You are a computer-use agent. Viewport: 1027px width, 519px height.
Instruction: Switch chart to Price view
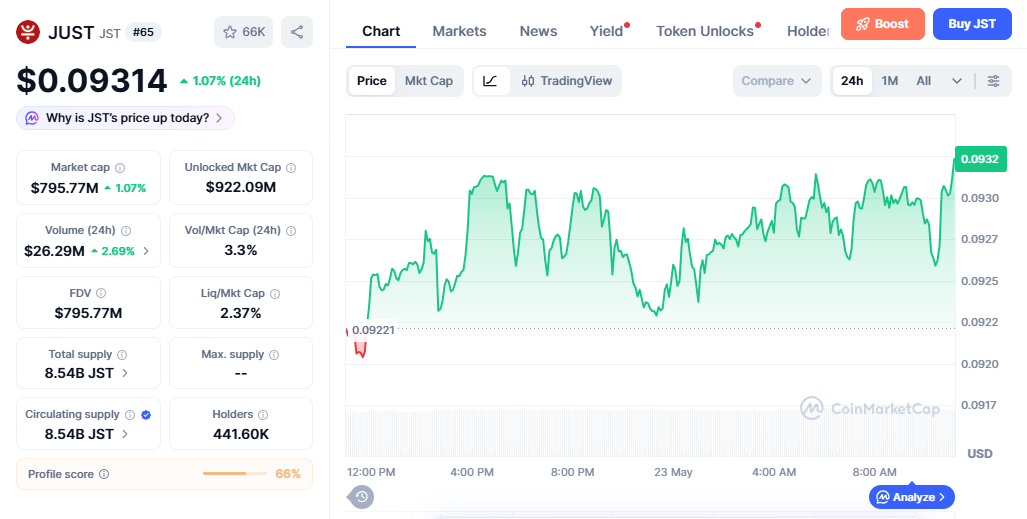tap(371, 81)
